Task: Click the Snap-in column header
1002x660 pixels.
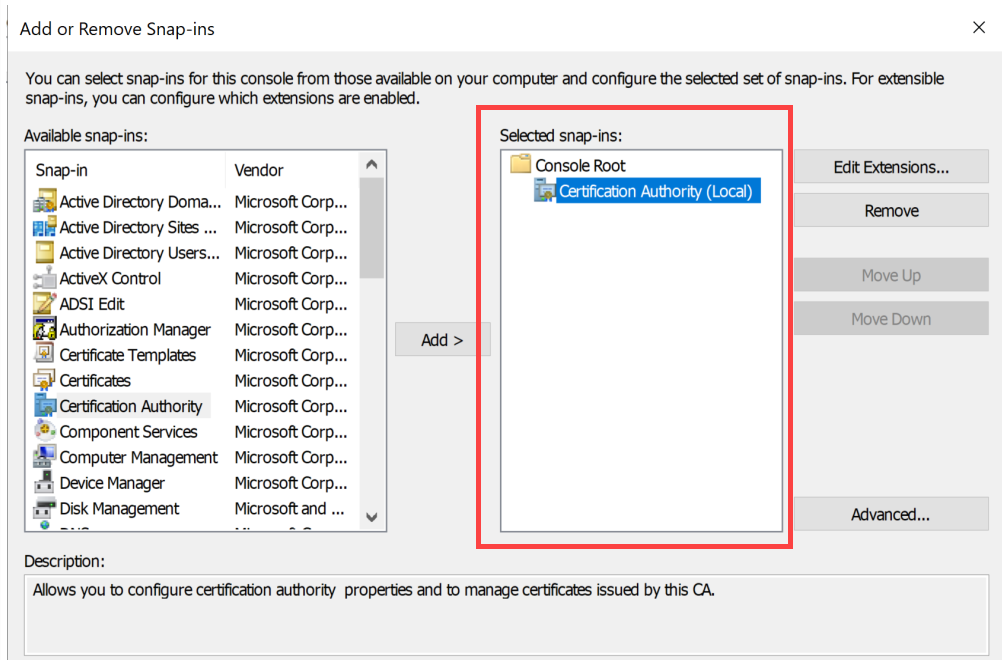Action: pos(63,170)
